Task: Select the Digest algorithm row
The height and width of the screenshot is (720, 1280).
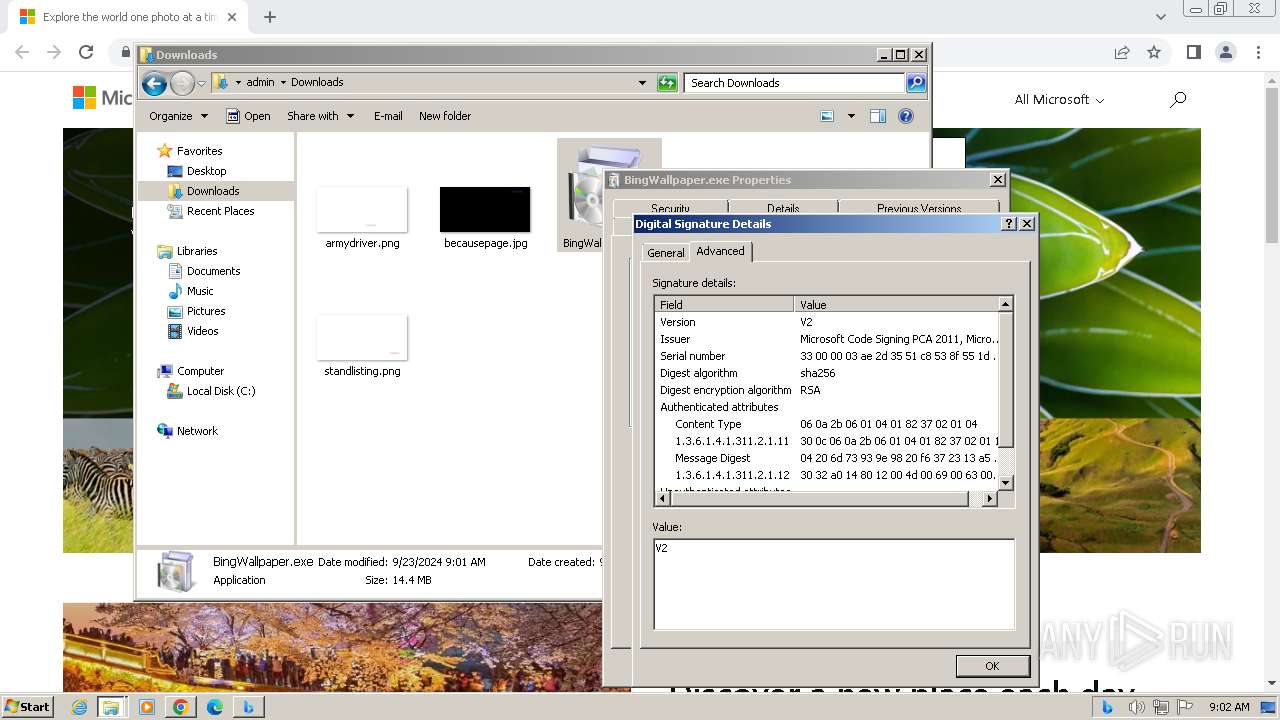Action: 827,373
